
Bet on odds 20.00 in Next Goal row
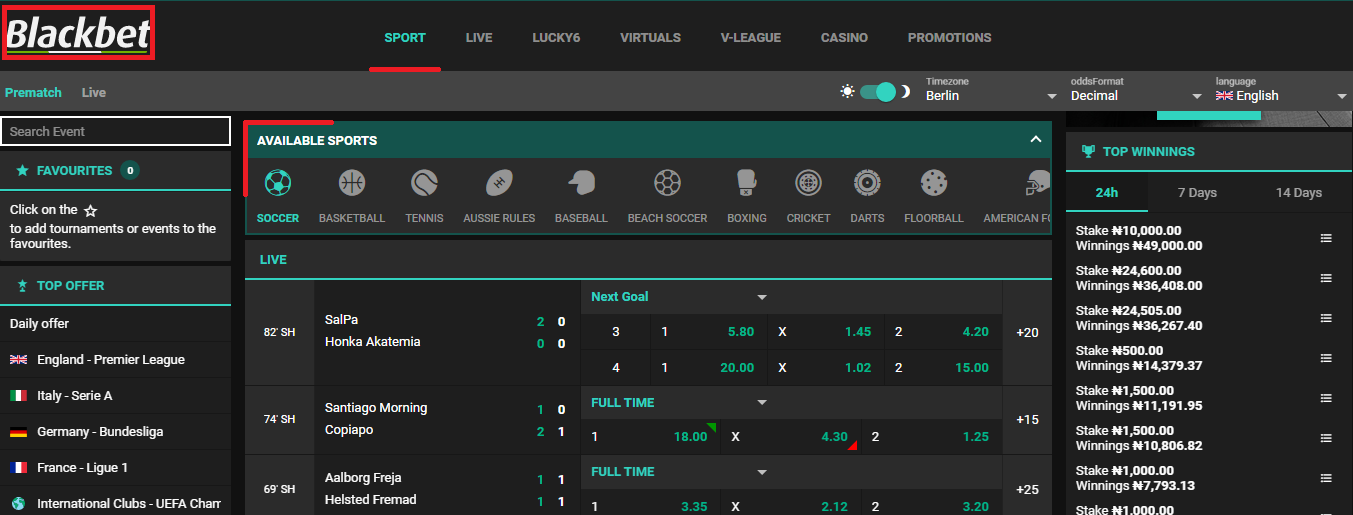tap(709, 368)
